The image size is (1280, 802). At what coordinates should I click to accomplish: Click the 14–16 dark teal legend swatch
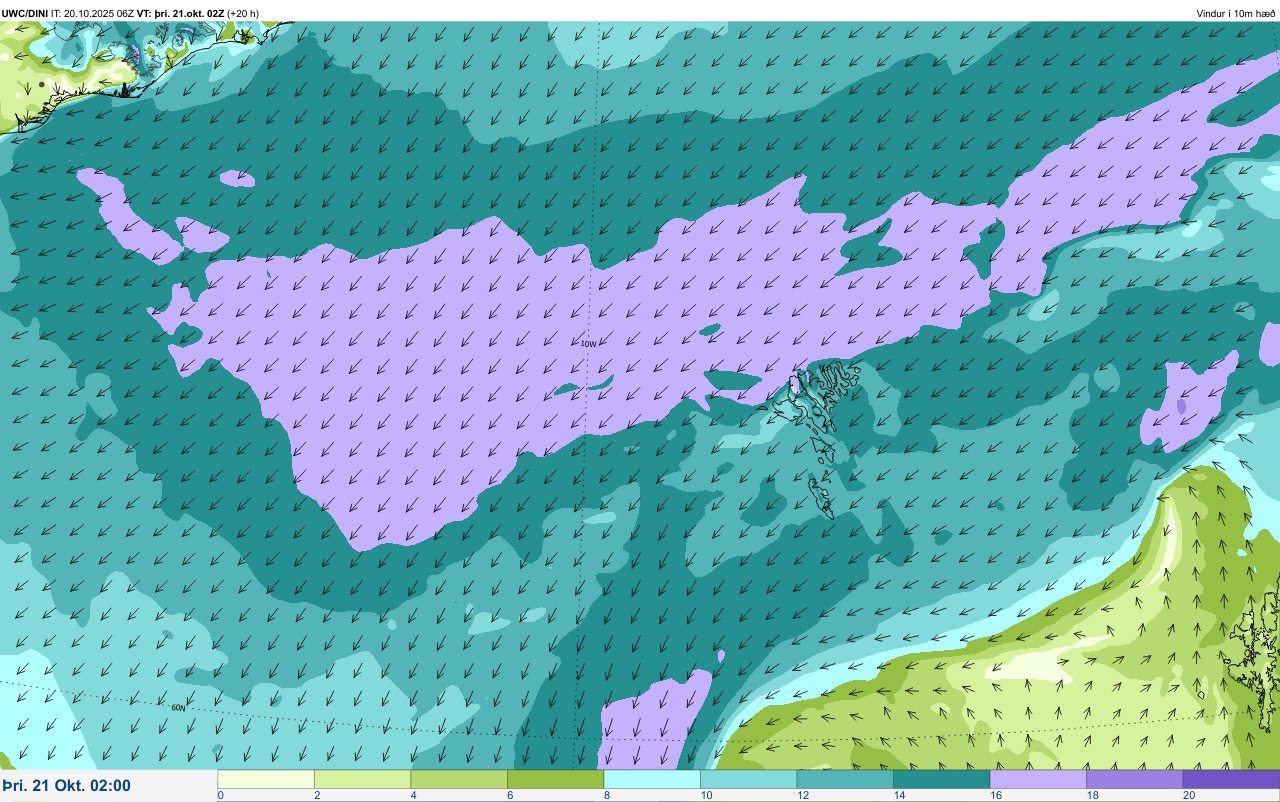(x=941, y=779)
